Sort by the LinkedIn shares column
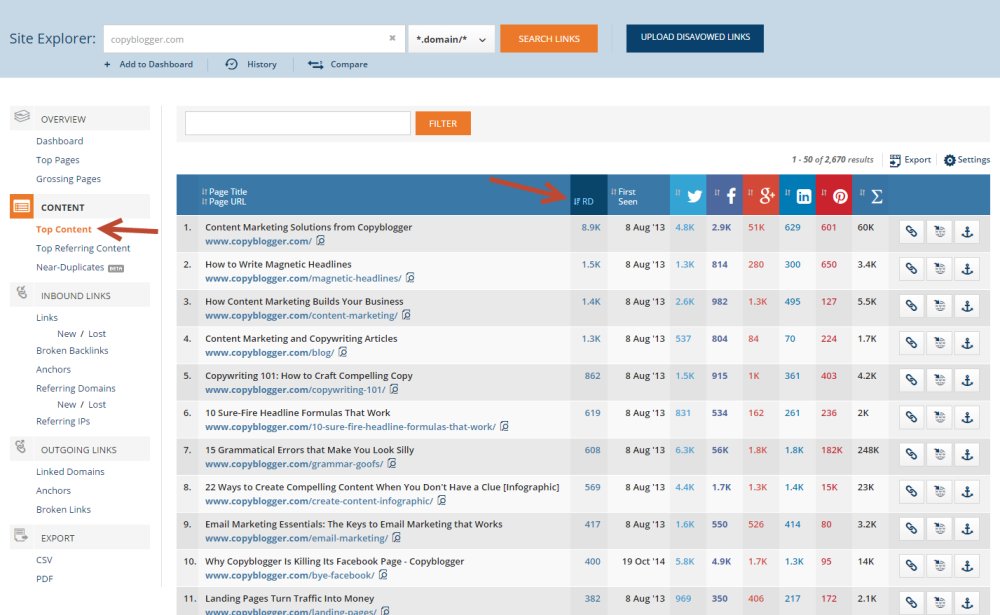Viewport: 1000px width, 615px height. coord(797,195)
